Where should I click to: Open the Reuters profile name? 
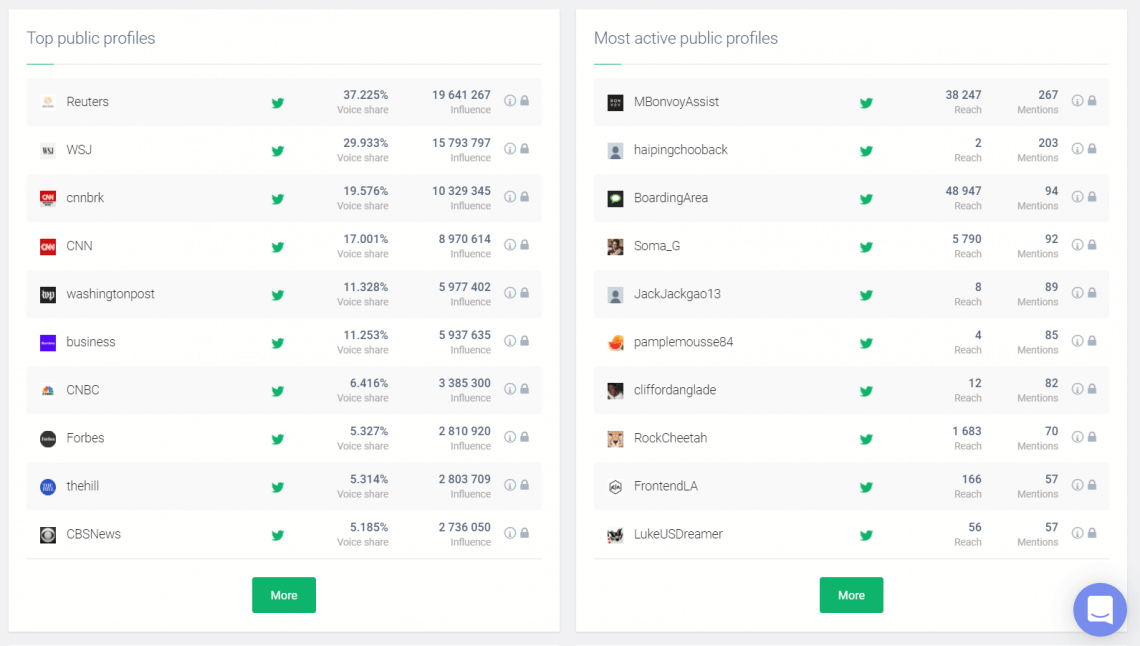click(87, 102)
